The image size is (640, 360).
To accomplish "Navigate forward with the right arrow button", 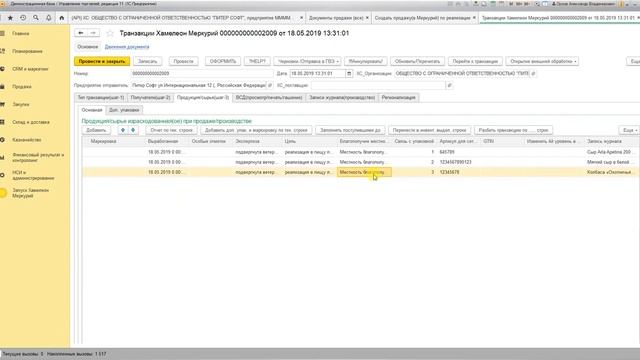I will click(x=93, y=33).
